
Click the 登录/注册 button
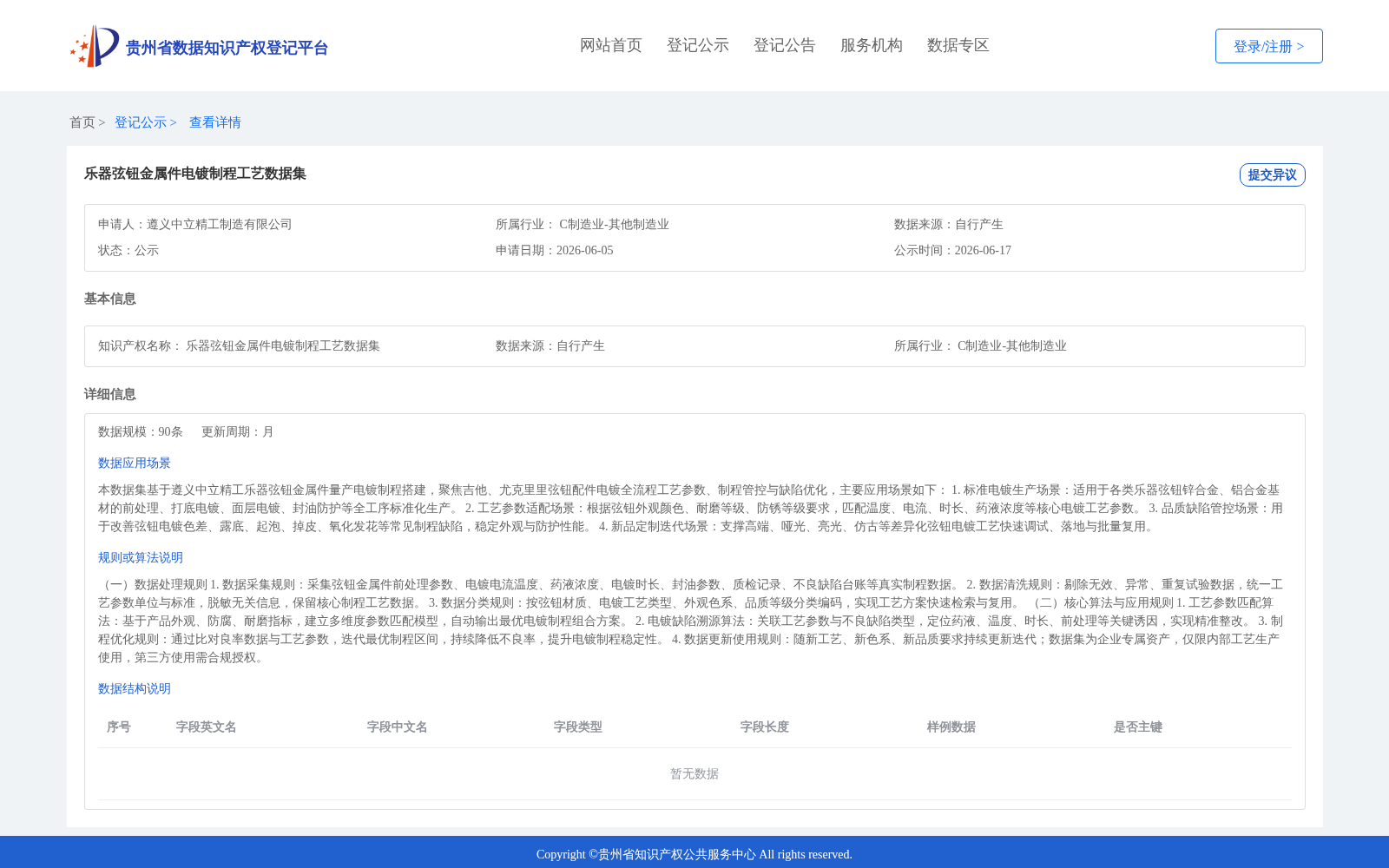click(1269, 46)
